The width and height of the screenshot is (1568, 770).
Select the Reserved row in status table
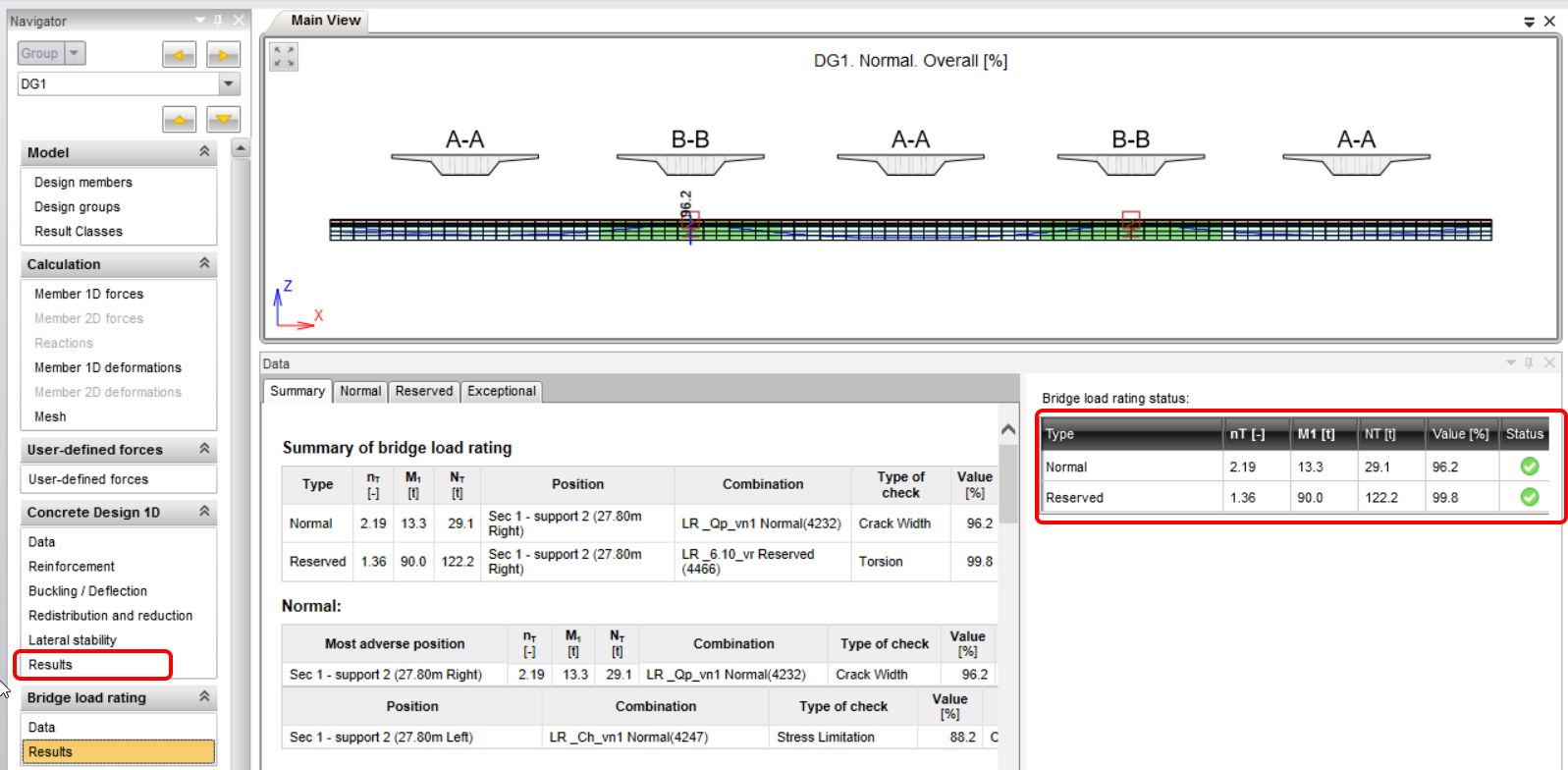click(1129, 498)
